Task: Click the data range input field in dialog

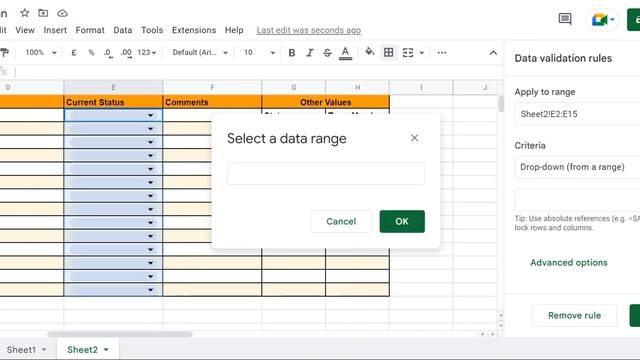Action: tap(326, 173)
